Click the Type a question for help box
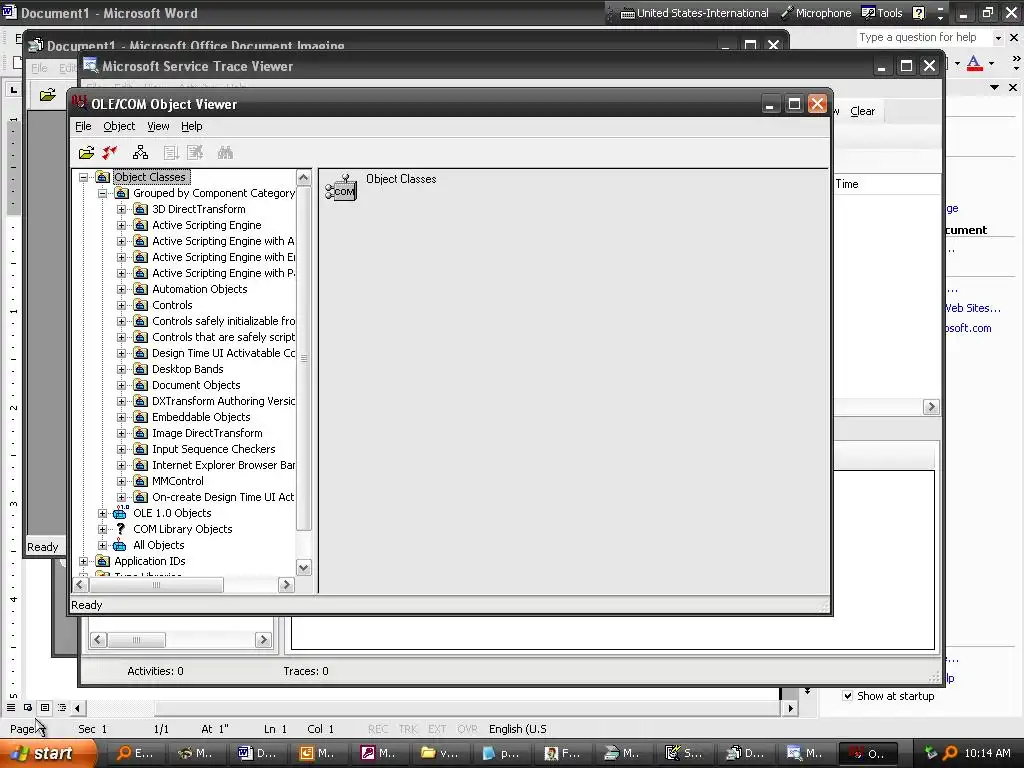Viewport: 1024px width, 768px height. tap(923, 37)
